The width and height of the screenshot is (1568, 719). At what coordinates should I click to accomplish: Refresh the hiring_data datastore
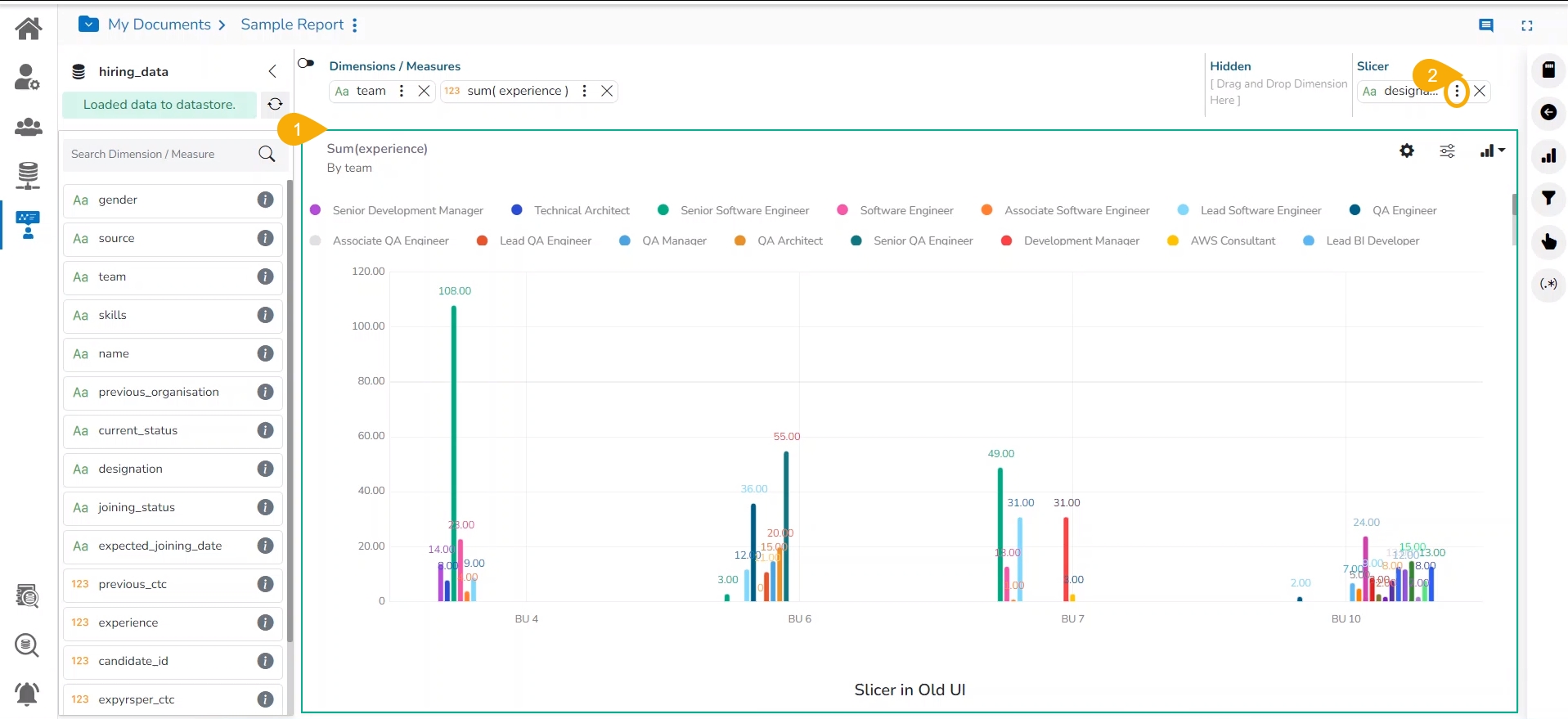click(x=275, y=104)
